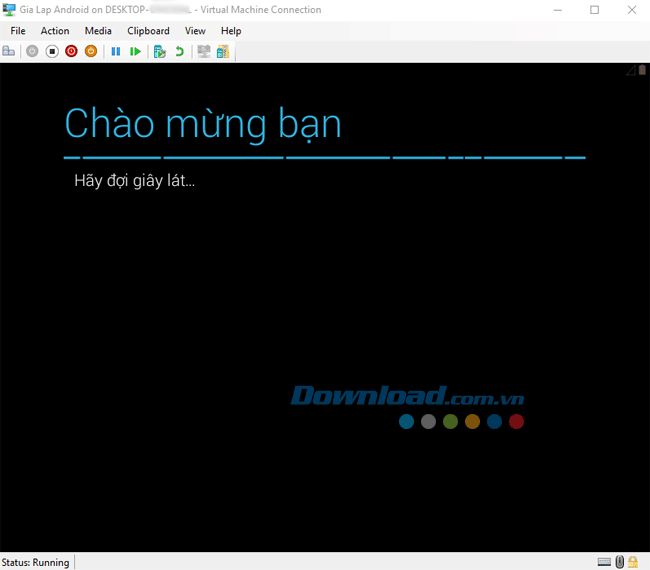Image resolution: width=650 pixels, height=570 pixels.
Task: Click the 'Hãy đợi giây lát...' text
Action: 134,181
